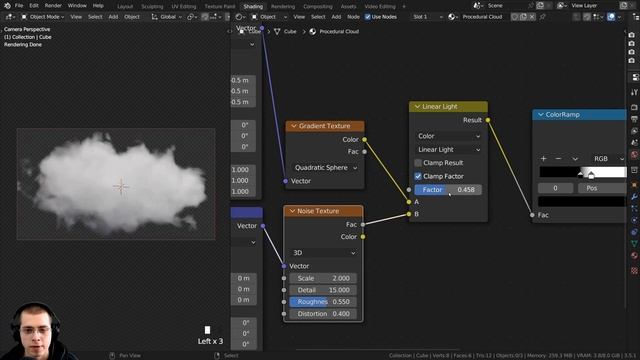Click the black color swatch in ColorRamp
Viewport: 640px width, 360px height.
582,201
